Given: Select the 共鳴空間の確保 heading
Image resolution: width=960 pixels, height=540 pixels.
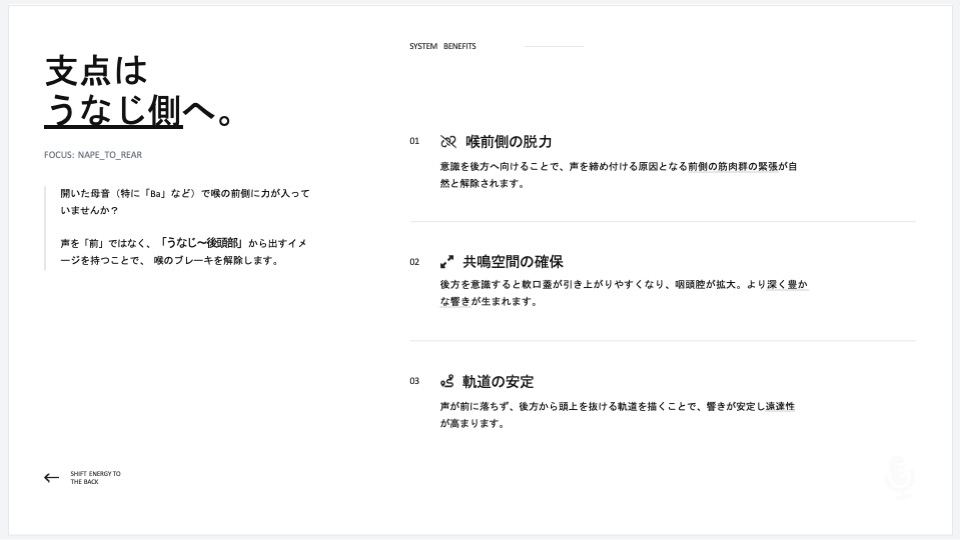Looking at the screenshot, I should click(513, 262).
